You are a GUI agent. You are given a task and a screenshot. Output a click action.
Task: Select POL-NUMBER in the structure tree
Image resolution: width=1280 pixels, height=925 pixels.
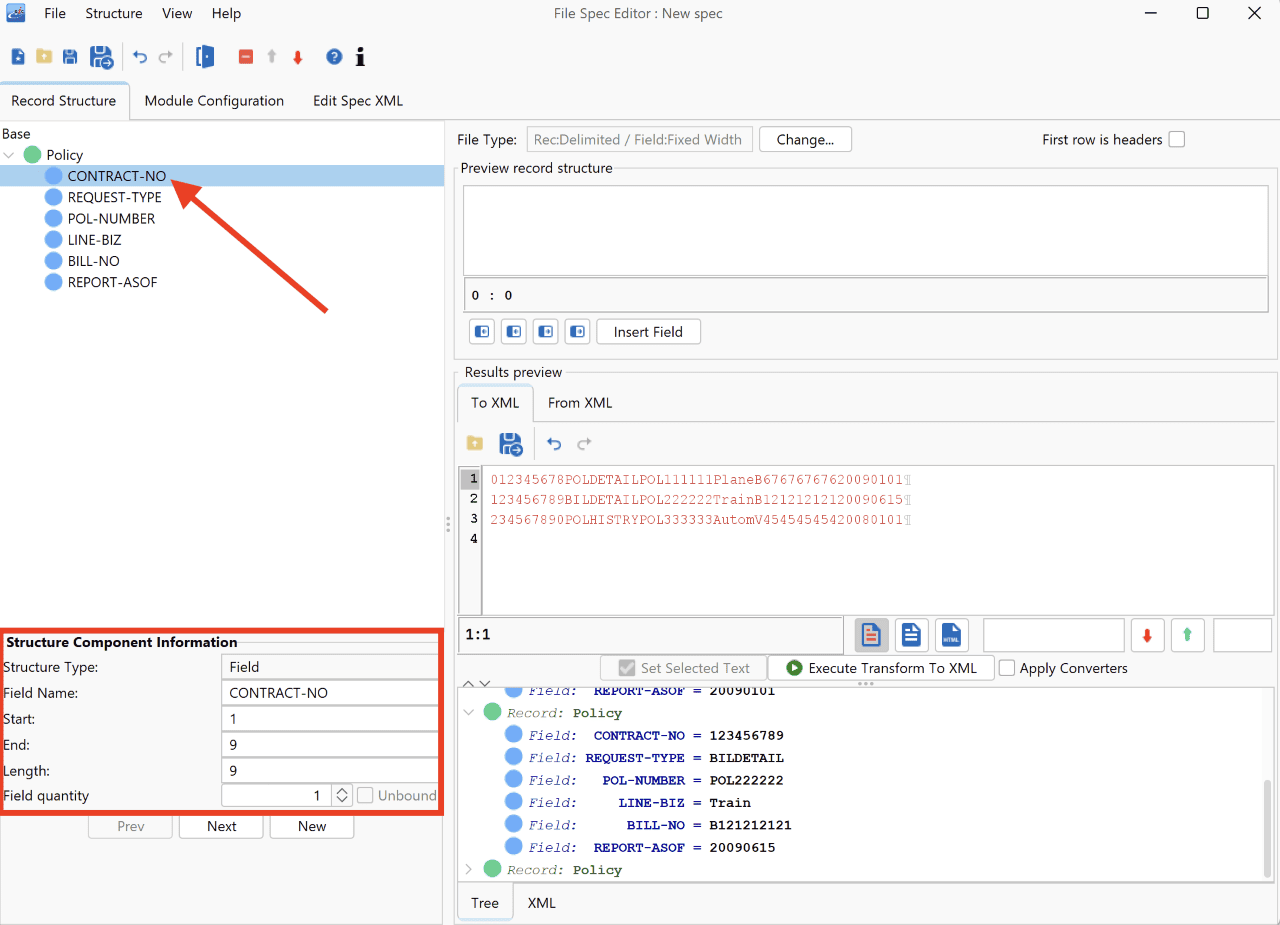[x=111, y=218]
